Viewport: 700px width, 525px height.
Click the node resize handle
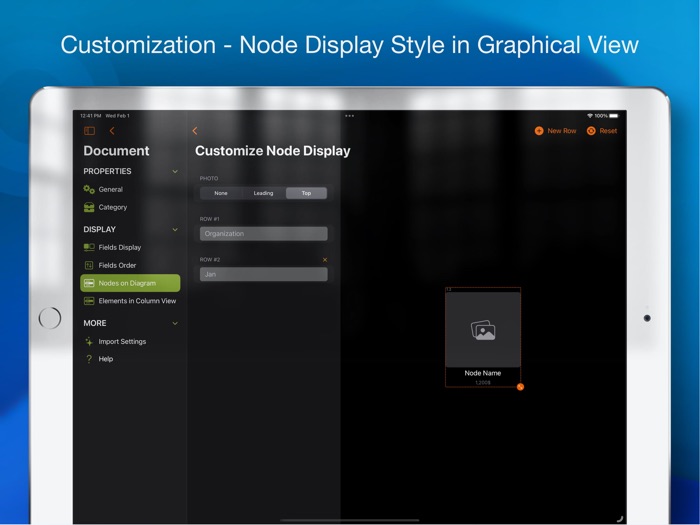pyautogui.click(x=520, y=387)
